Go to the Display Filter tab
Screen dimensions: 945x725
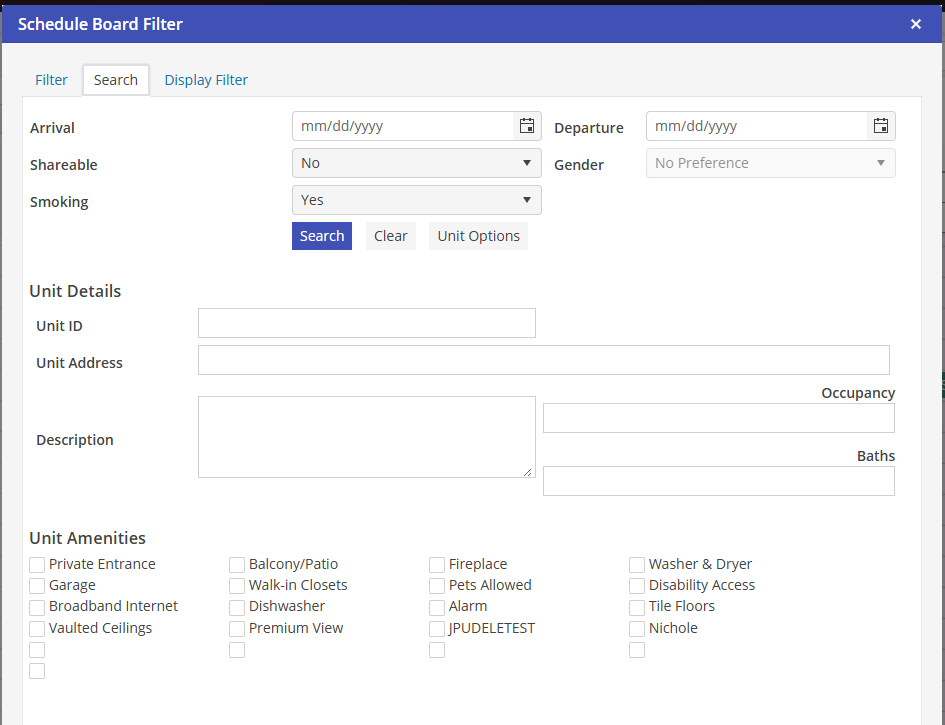206,80
